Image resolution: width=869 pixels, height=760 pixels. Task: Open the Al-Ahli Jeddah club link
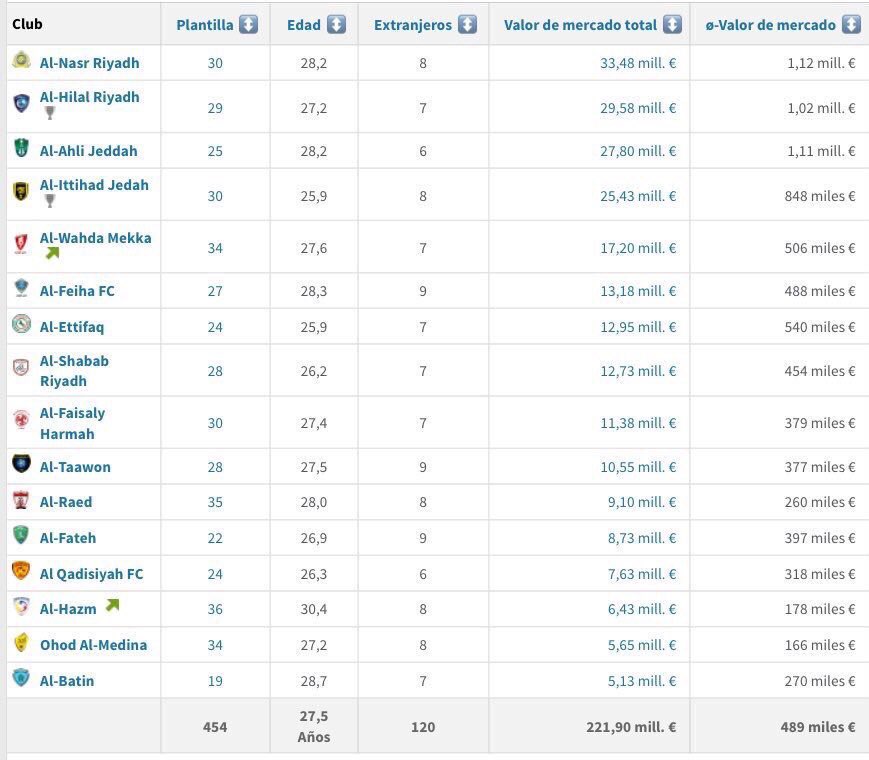[88, 151]
